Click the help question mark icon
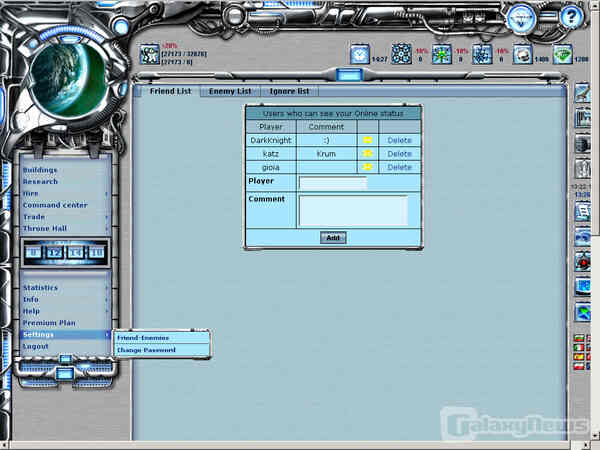 pos(571,16)
